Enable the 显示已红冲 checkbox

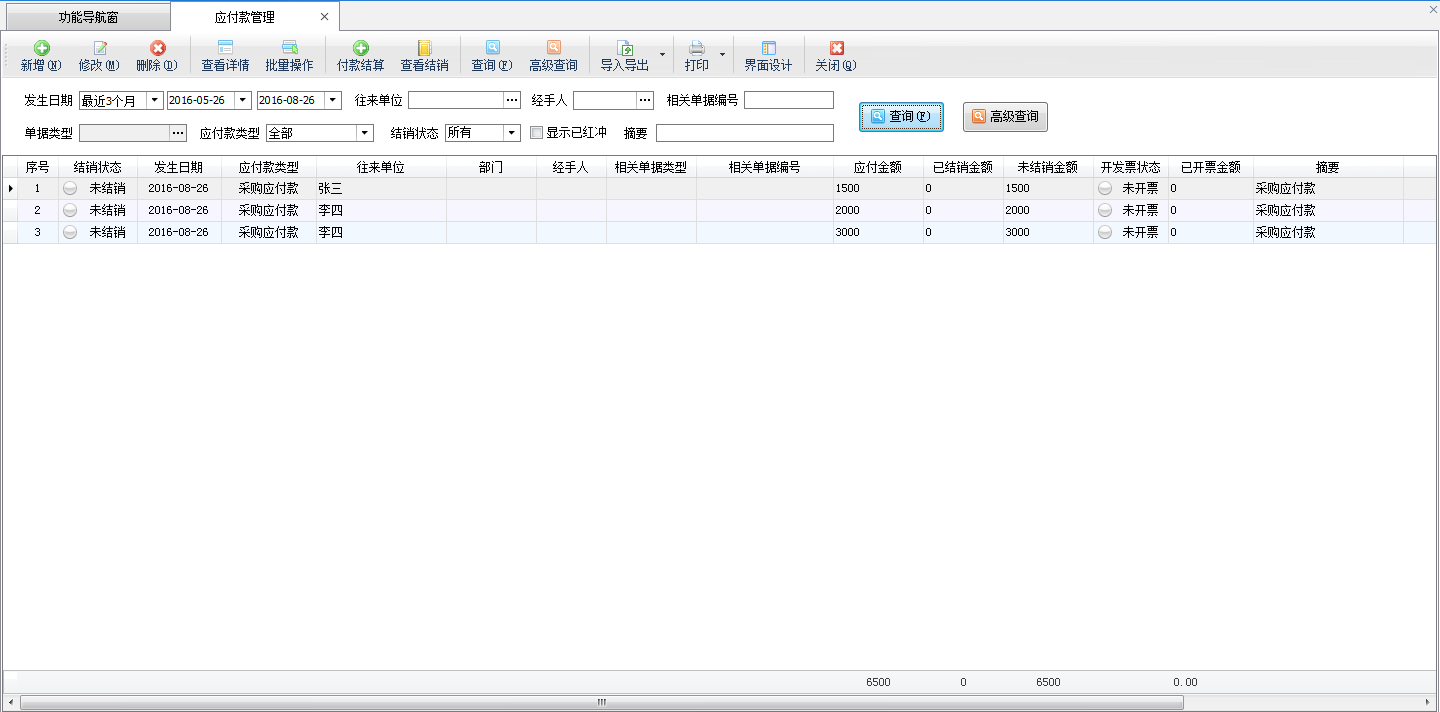pyautogui.click(x=537, y=132)
